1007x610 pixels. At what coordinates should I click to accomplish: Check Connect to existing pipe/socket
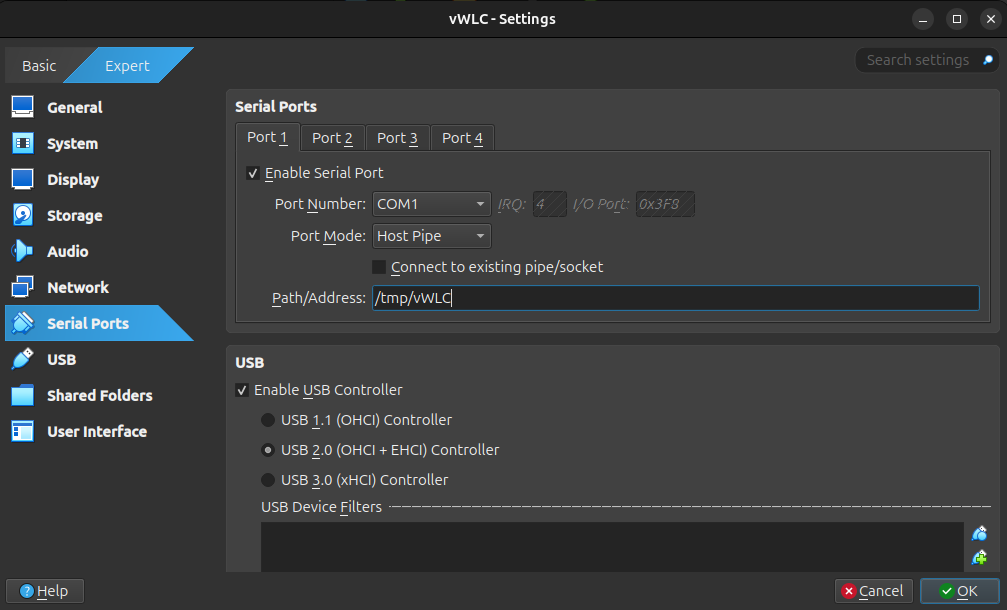tap(379, 267)
